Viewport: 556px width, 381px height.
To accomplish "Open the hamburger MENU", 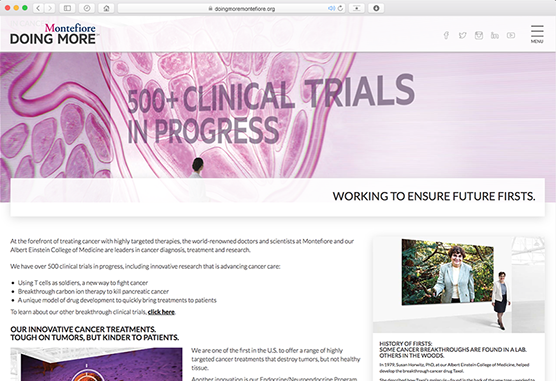I will (x=537, y=34).
